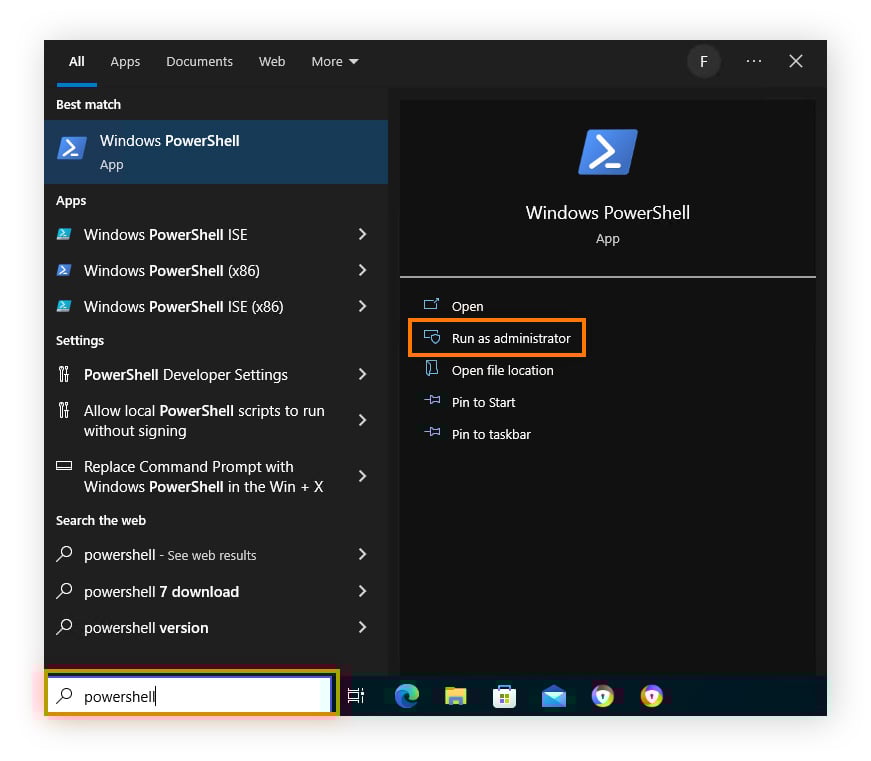
Task: Close the search panel with X
Action: (796, 61)
